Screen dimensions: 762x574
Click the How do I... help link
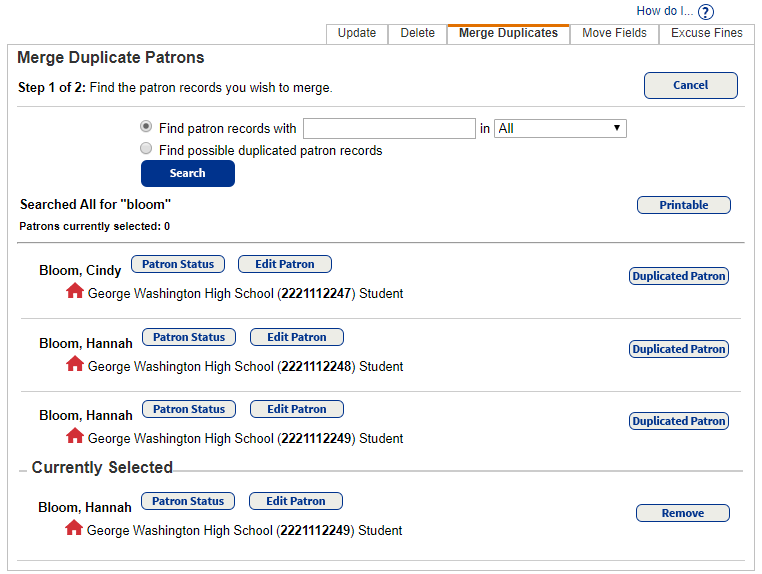(x=664, y=11)
